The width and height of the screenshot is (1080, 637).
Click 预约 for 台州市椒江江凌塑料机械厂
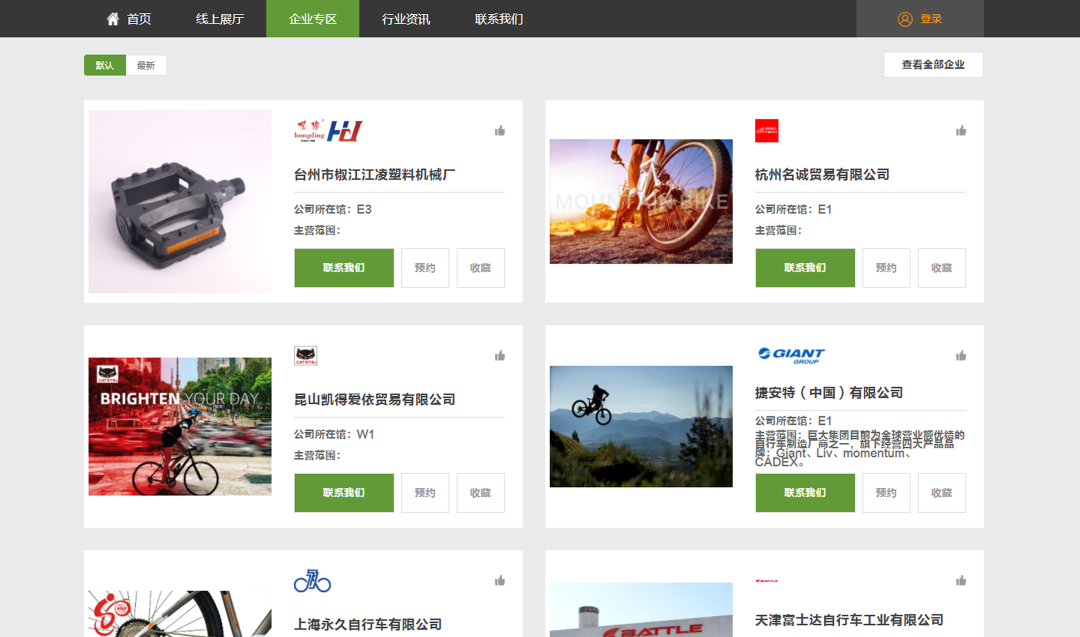tap(425, 268)
